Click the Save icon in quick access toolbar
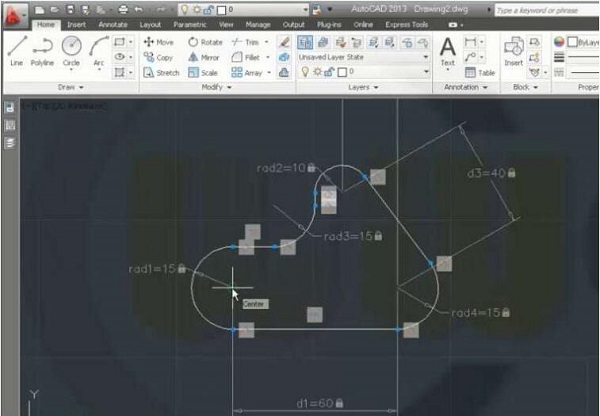 [x=70, y=10]
